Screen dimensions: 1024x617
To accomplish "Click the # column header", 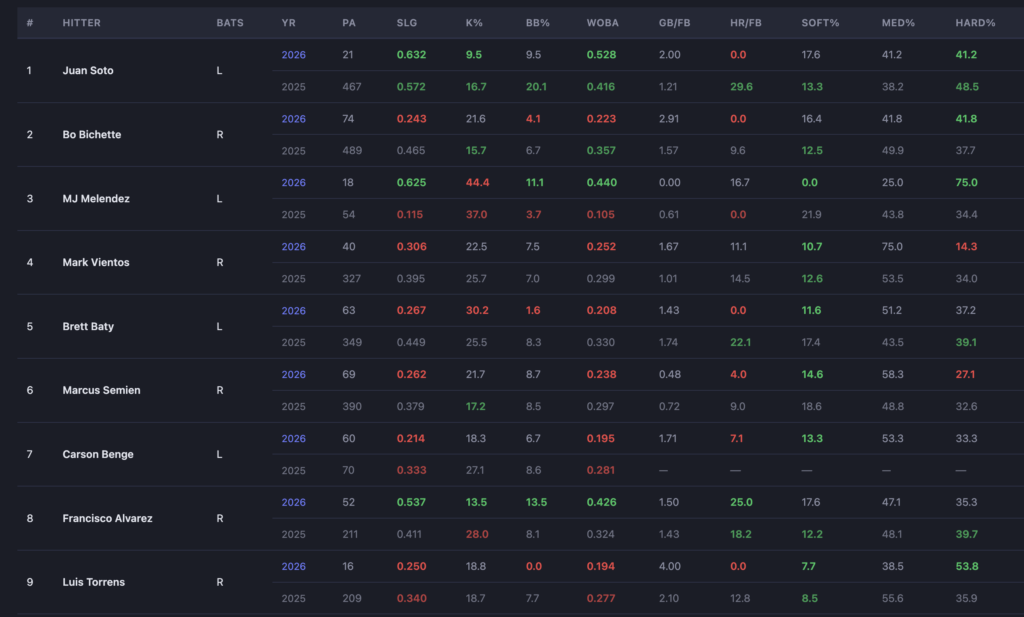I will [30, 23].
